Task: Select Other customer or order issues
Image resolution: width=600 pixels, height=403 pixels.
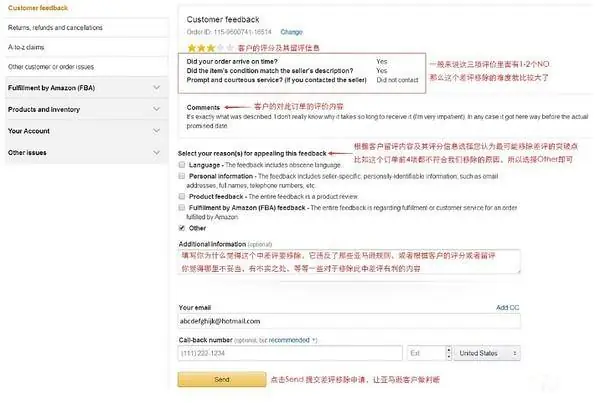Action: pyautogui.click(x=51, y=67)
